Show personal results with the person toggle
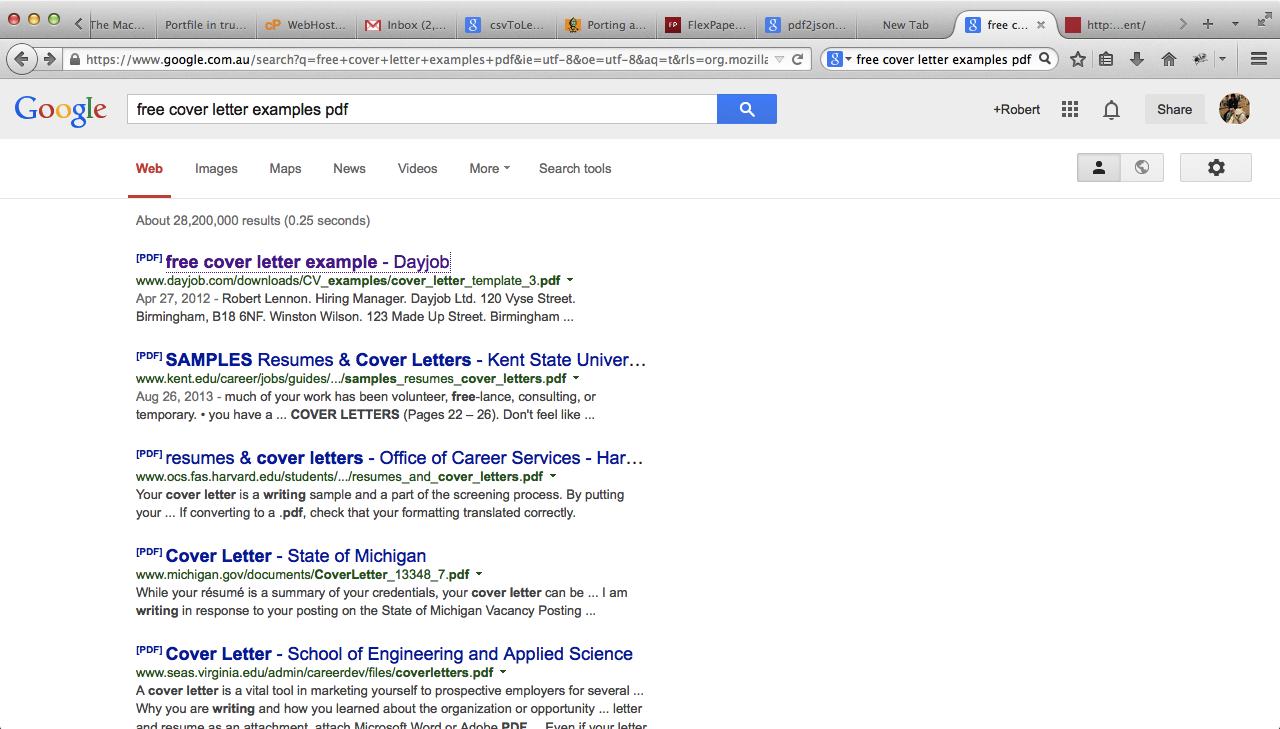 1098,168
